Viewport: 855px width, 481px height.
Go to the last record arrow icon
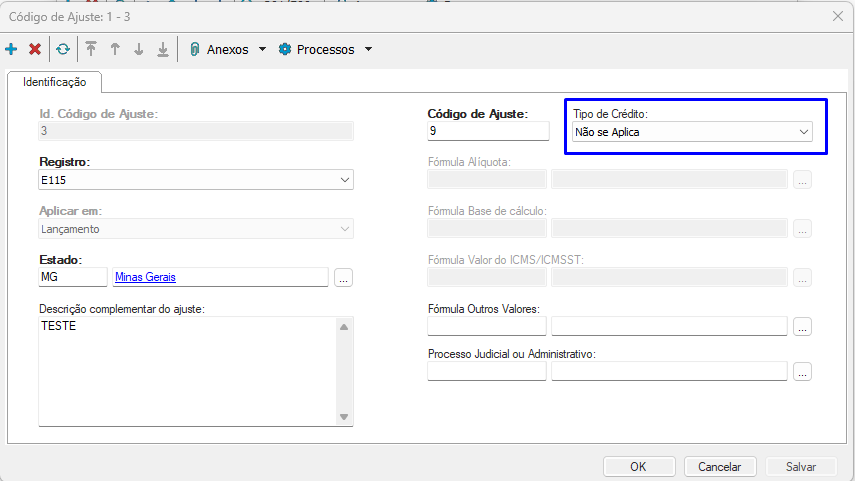coord(163,49)
